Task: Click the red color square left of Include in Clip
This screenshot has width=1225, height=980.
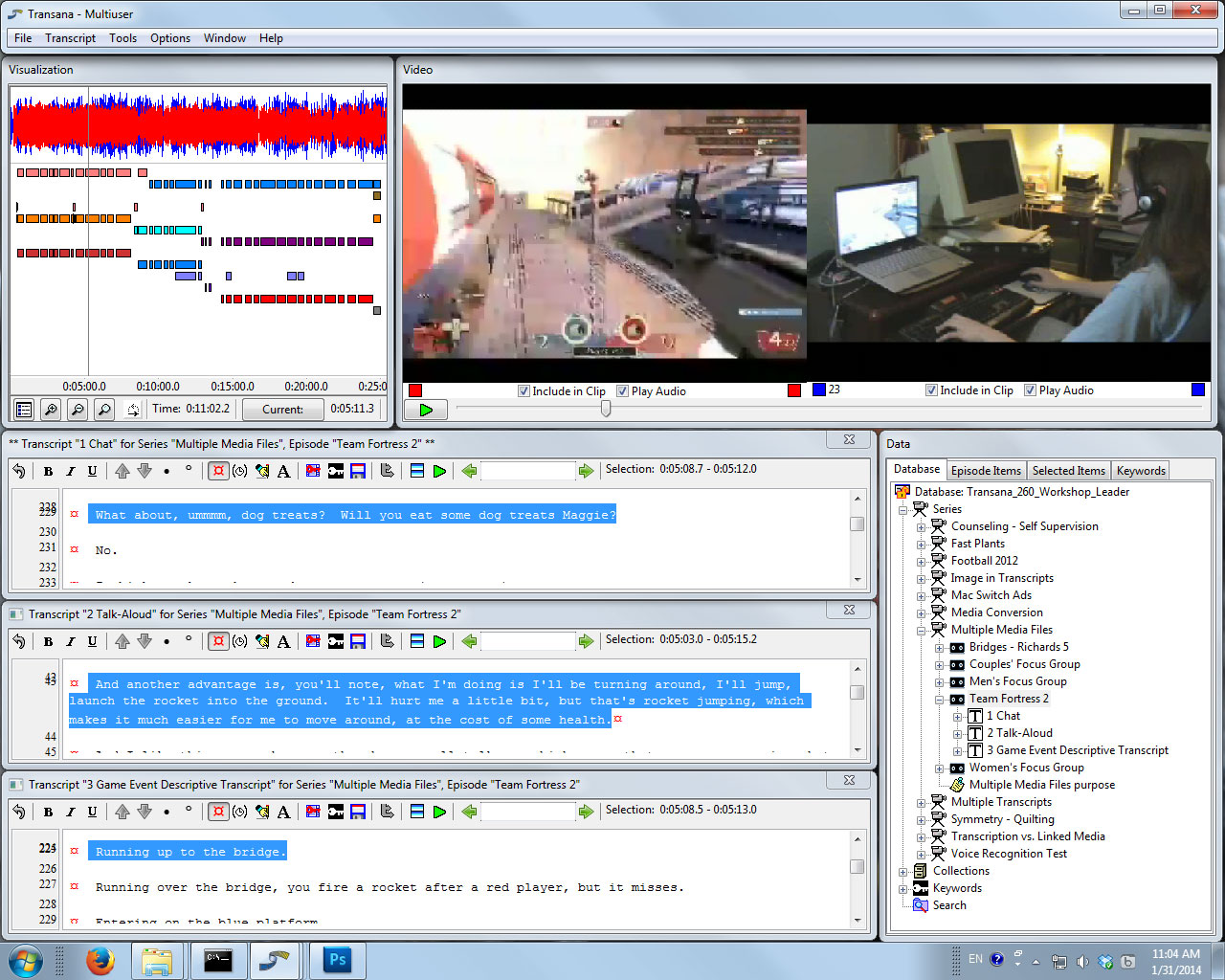Action: (x=415, y=390)
